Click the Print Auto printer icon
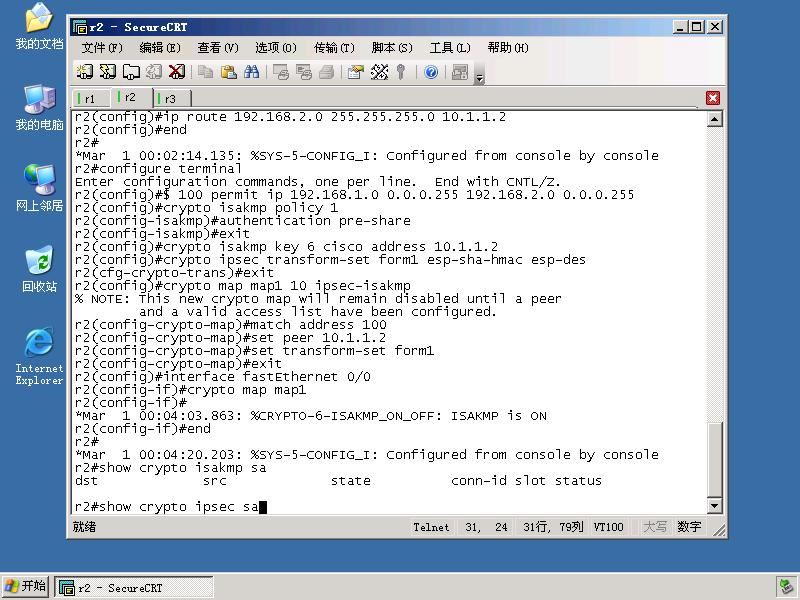The height and width of the screenshot is (600, 800). [x=327, y=72]
